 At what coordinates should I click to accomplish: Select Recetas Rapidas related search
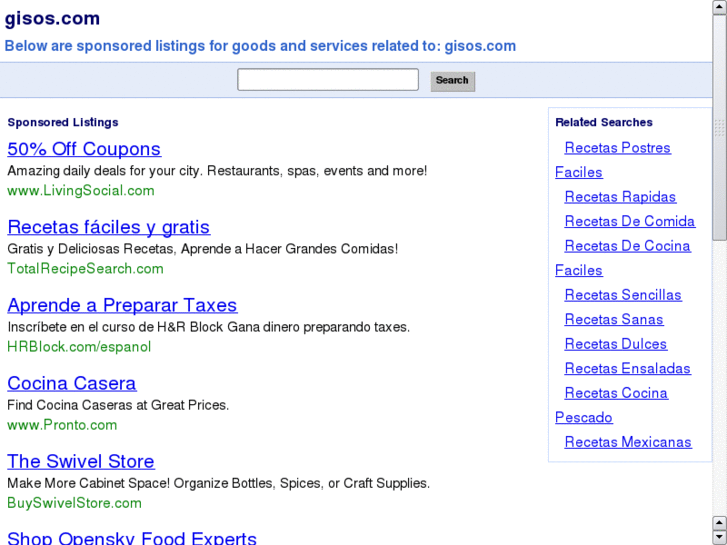620,197
